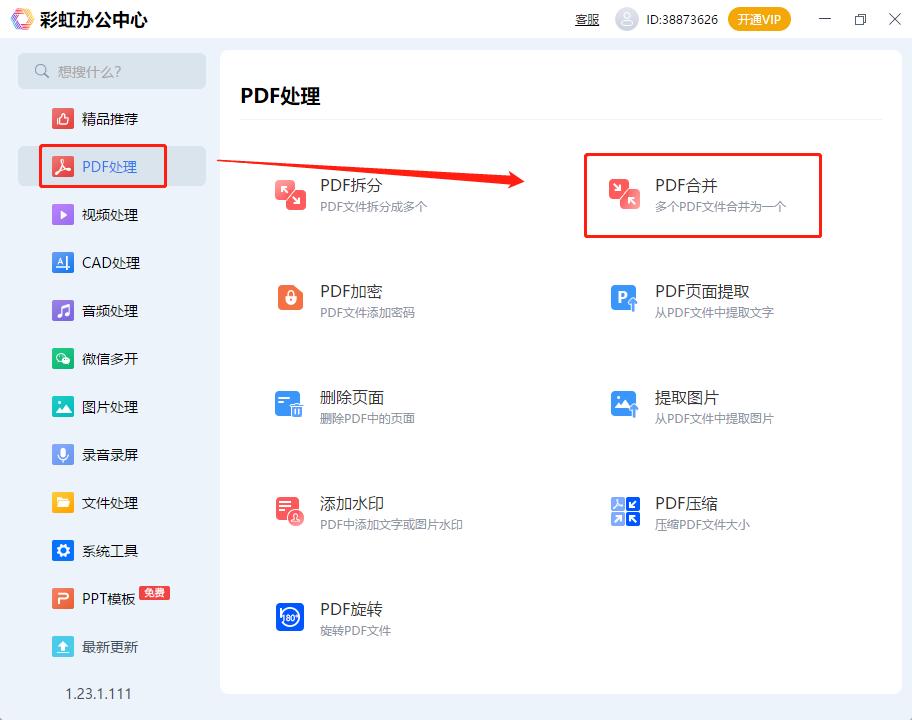912x720 pixels.
Task: Click the 开通VIP button
Action: pos(759,19)
